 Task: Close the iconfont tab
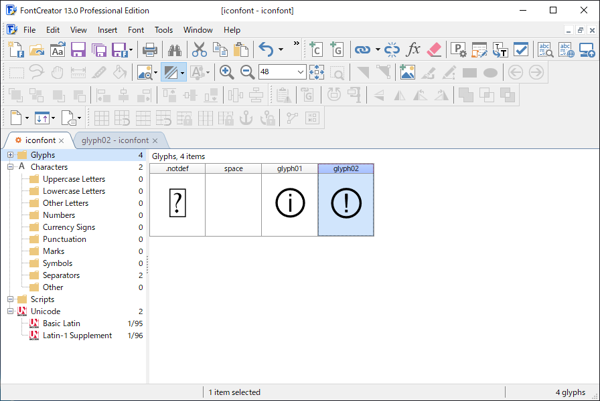pos(61,141)
